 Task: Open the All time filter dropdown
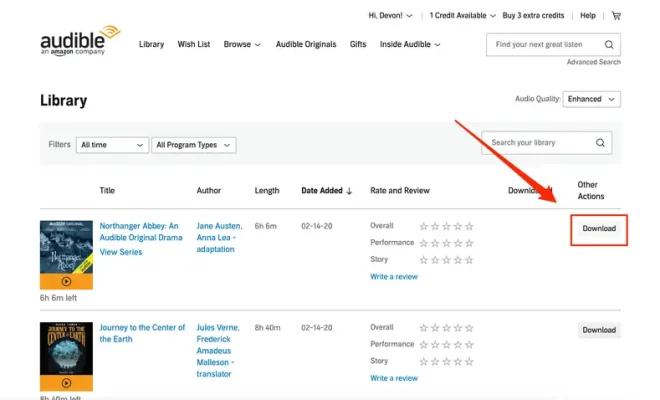coord(112,145)
